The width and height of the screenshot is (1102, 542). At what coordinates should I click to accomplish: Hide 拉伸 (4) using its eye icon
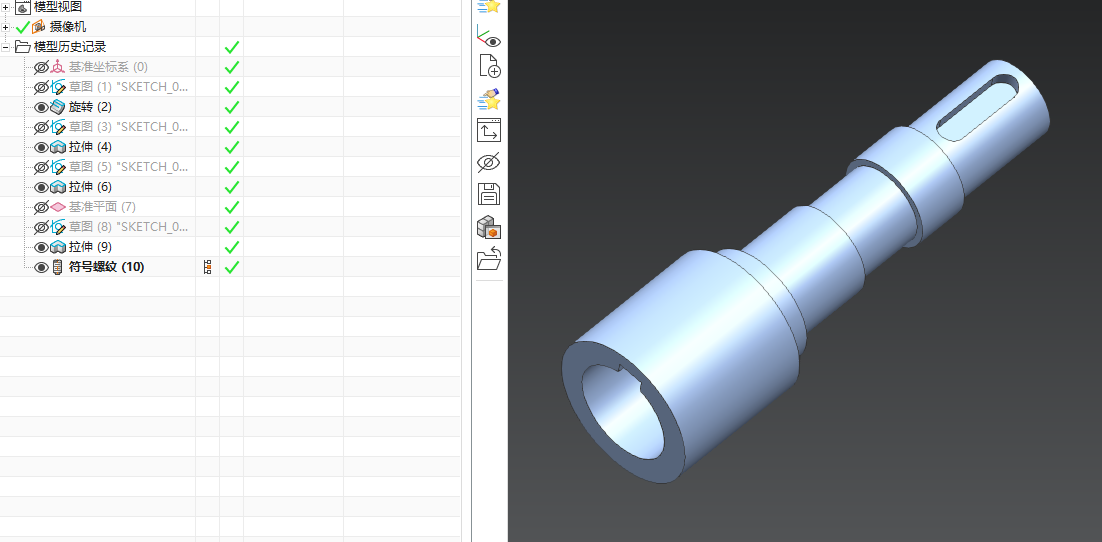[41, 148]
